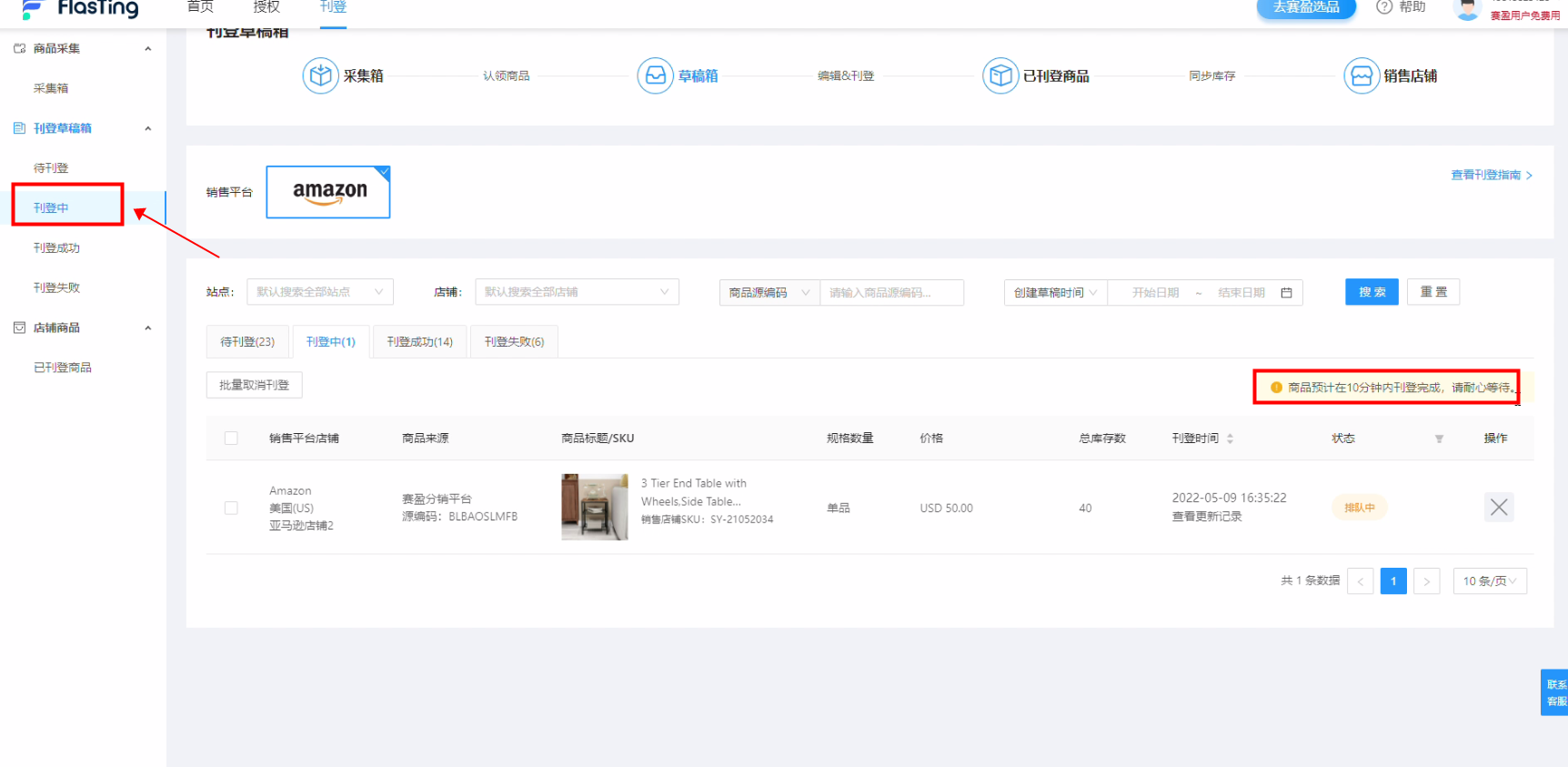The image size is (1568, 767).
Task: Cancel the listing with the X icon
Action: (x=1498, y=507)
